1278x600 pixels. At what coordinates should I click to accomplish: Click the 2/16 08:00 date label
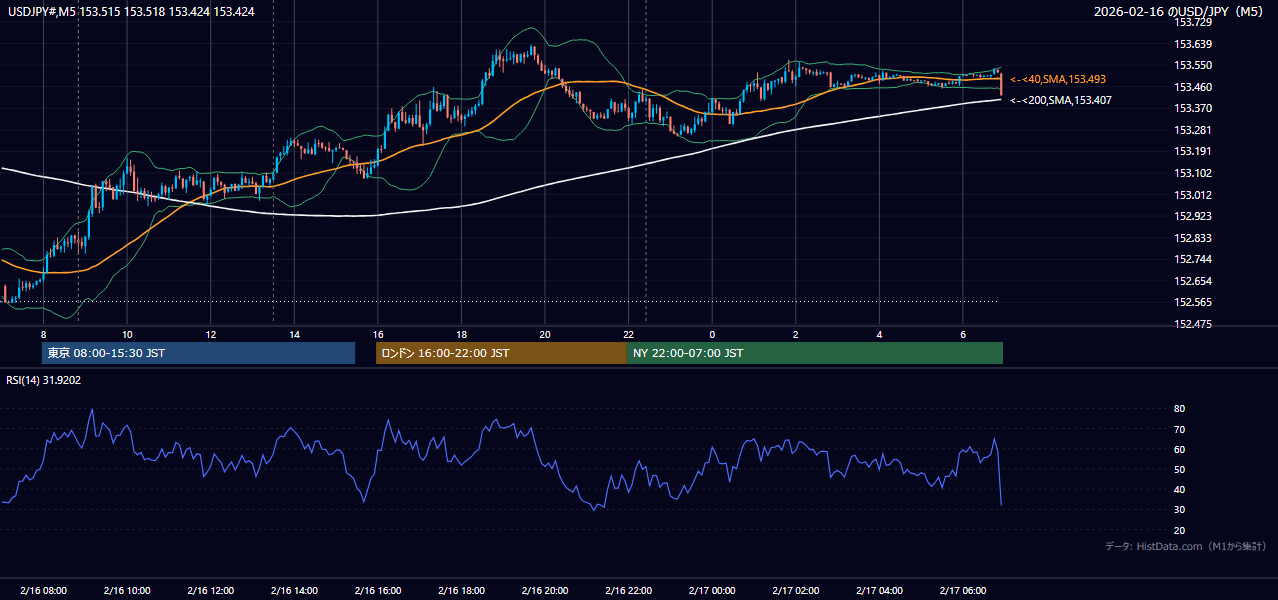pos(43,590)
